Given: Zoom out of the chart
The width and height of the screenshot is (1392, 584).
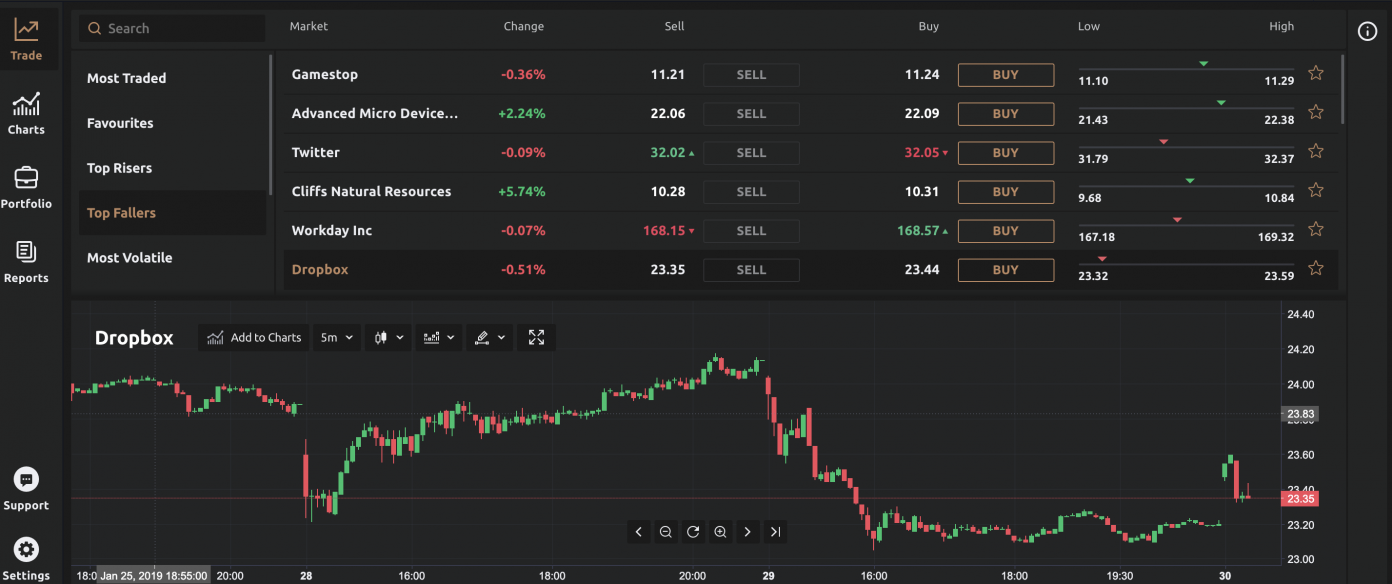Looking at the screenshot, I should 666,532.
